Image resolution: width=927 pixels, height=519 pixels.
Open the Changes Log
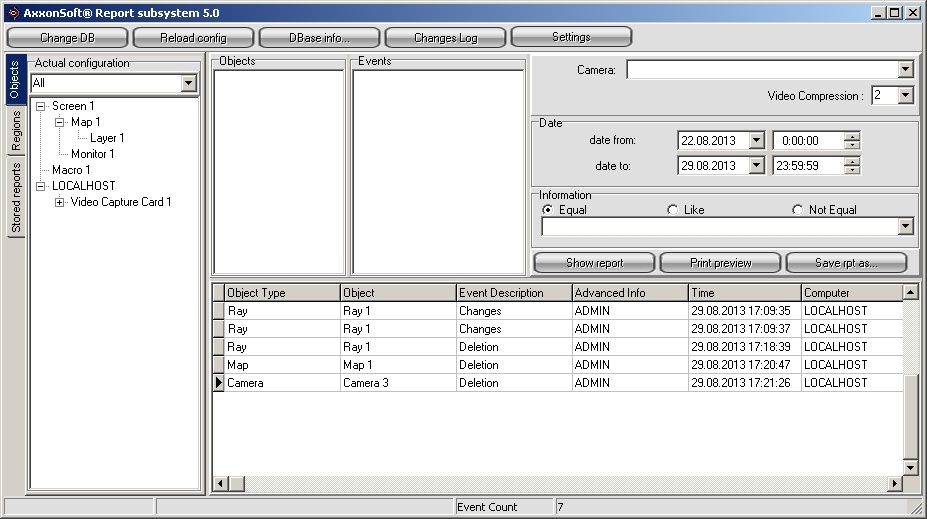(x=445, y=38)
